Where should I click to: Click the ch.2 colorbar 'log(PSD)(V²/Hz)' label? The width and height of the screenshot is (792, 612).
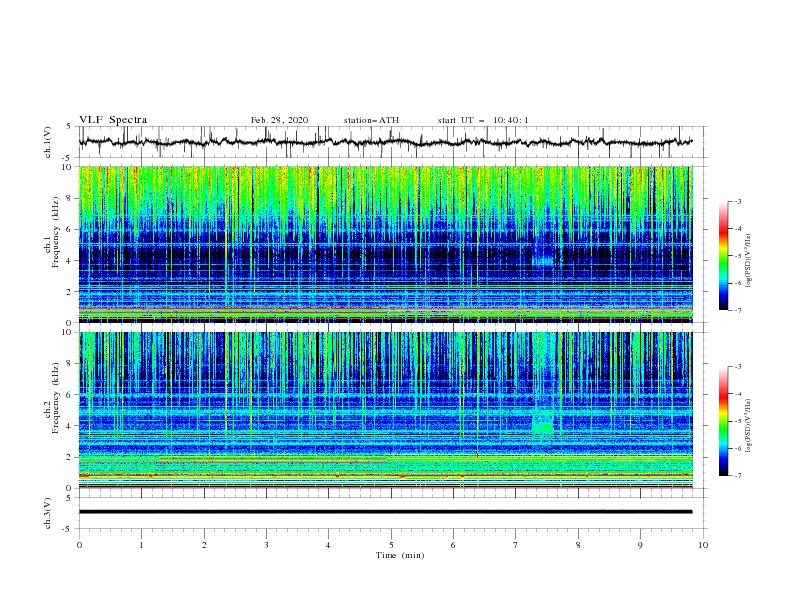pyautogui.click(x=749, y=425)
